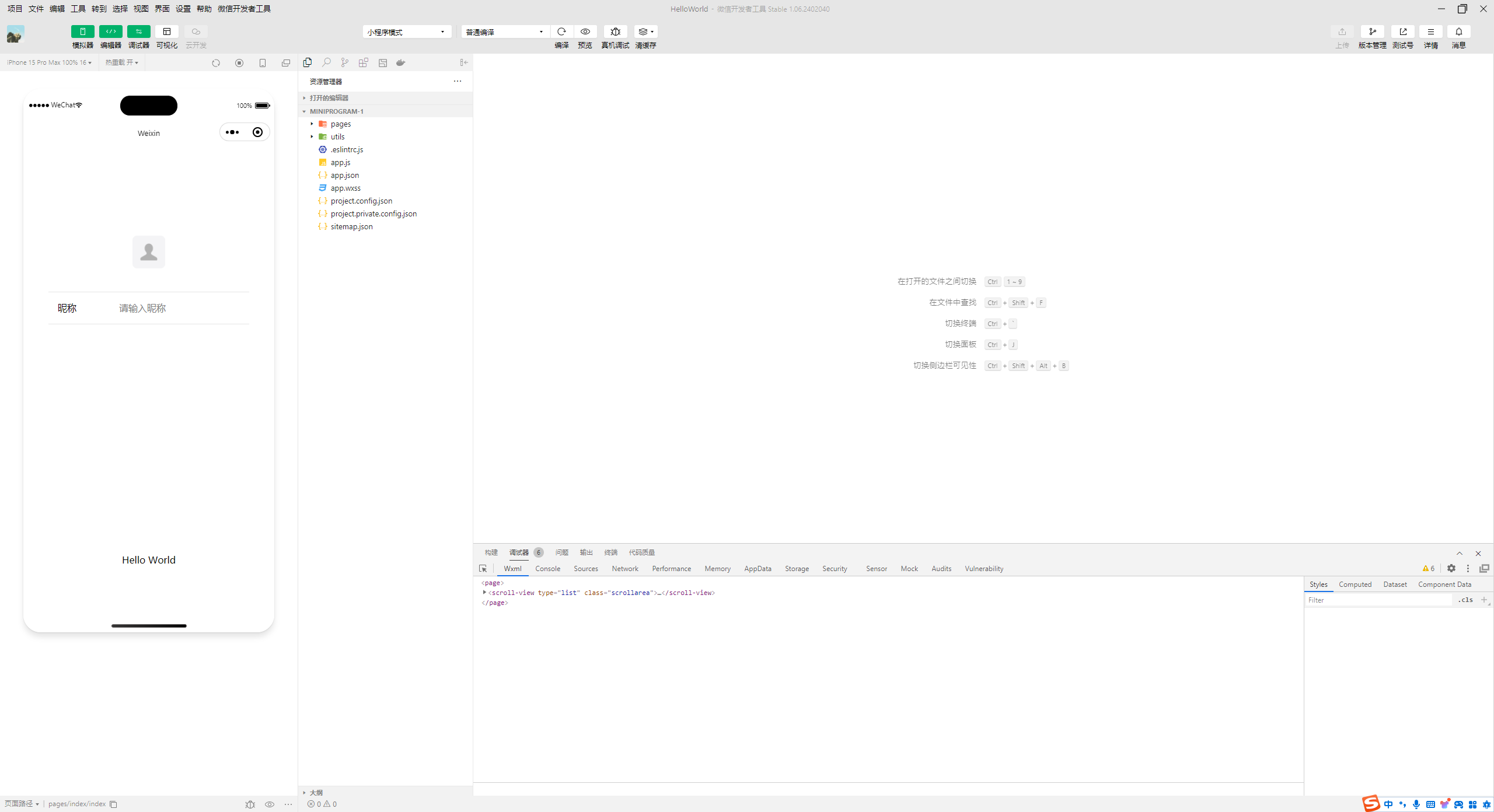
Task: Detach the simulator into separate window
Action: tap(286, 63)
